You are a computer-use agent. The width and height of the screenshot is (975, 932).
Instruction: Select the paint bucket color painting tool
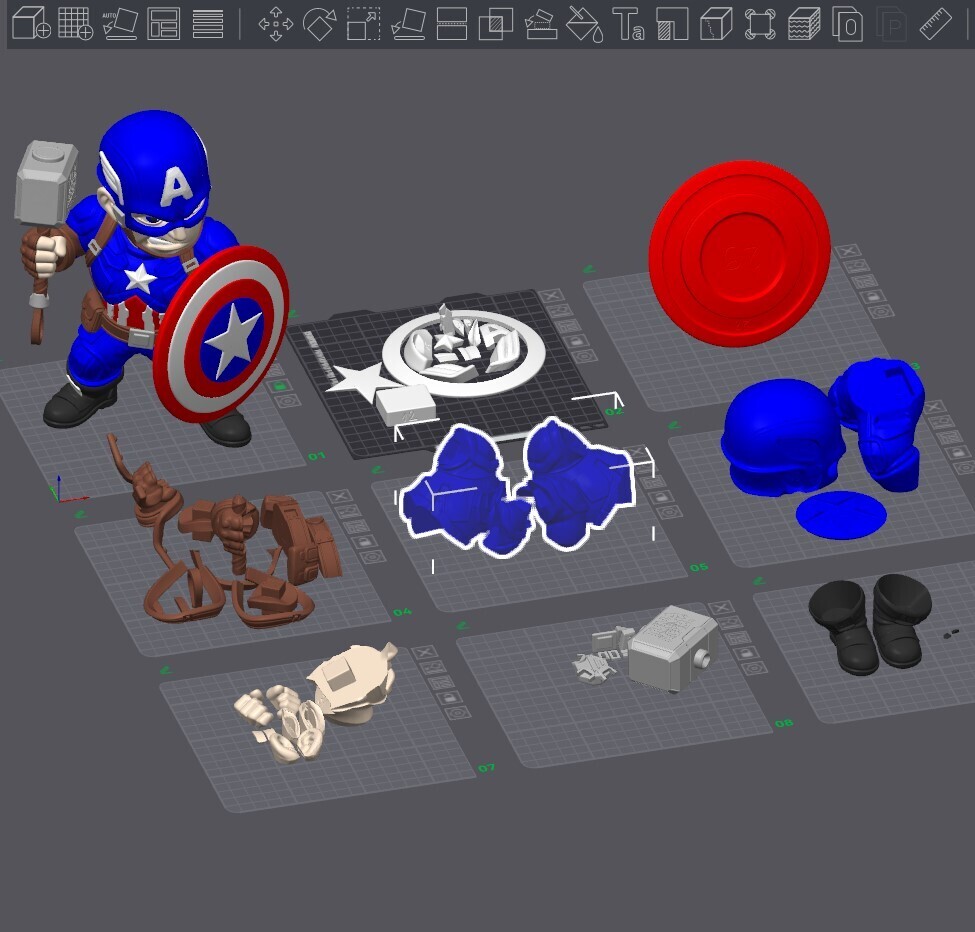point(585,24)
